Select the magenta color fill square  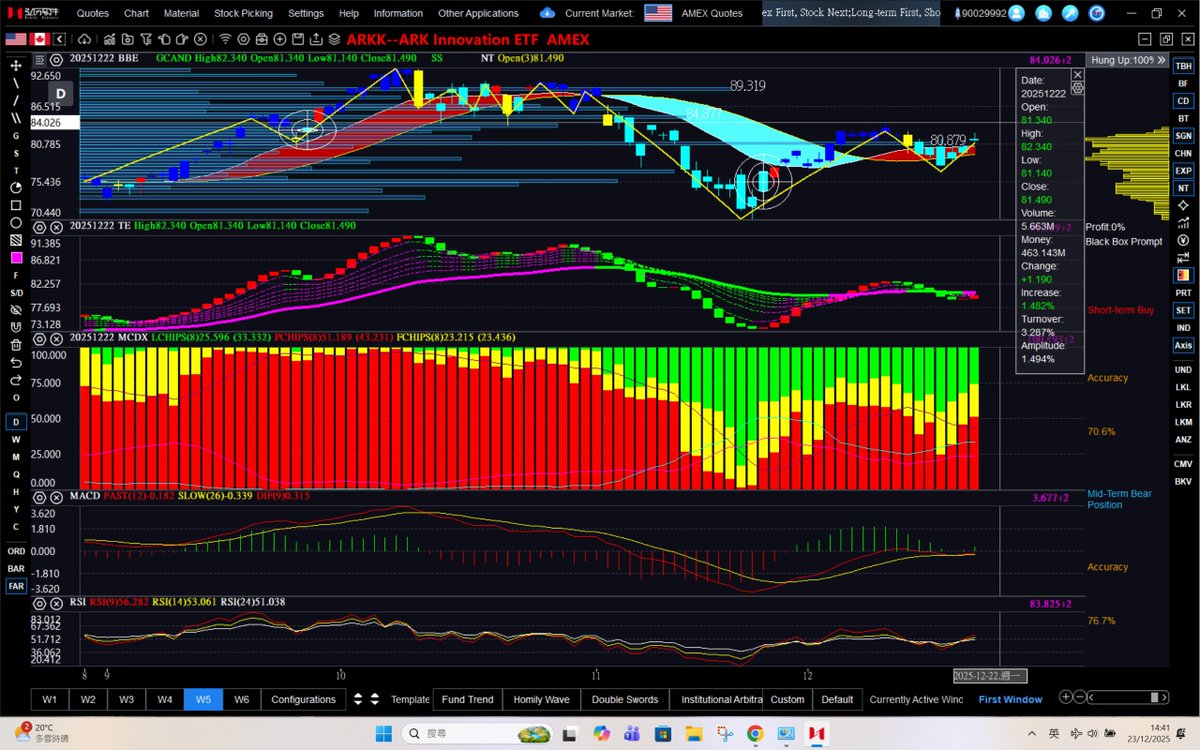pos(16,257)
